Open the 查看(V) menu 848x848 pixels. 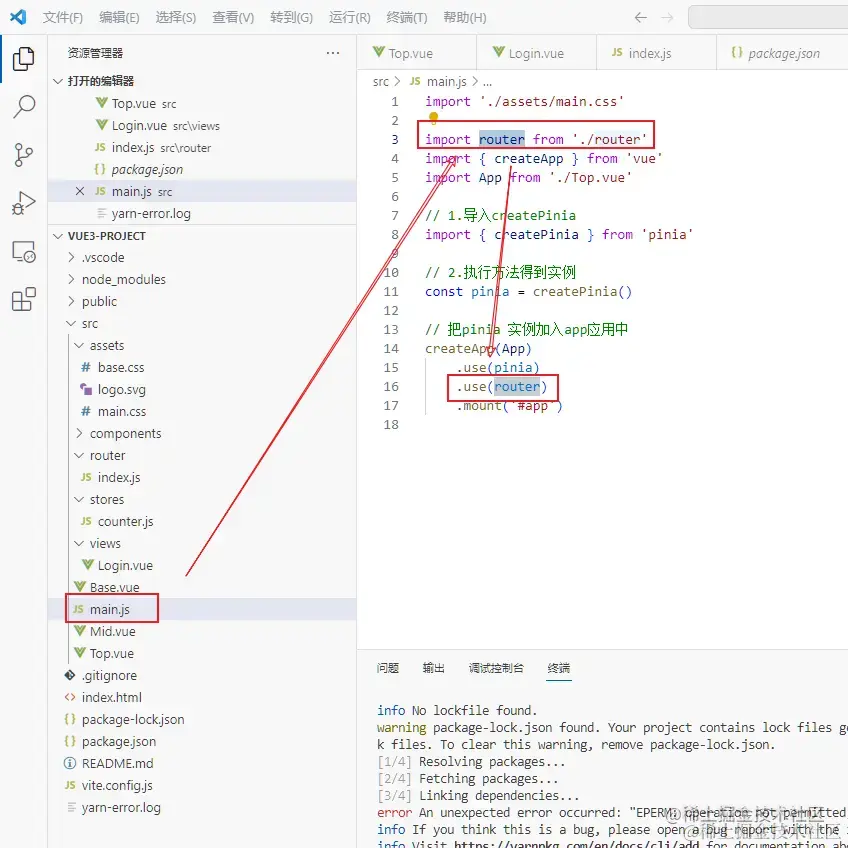pos(233,18)
